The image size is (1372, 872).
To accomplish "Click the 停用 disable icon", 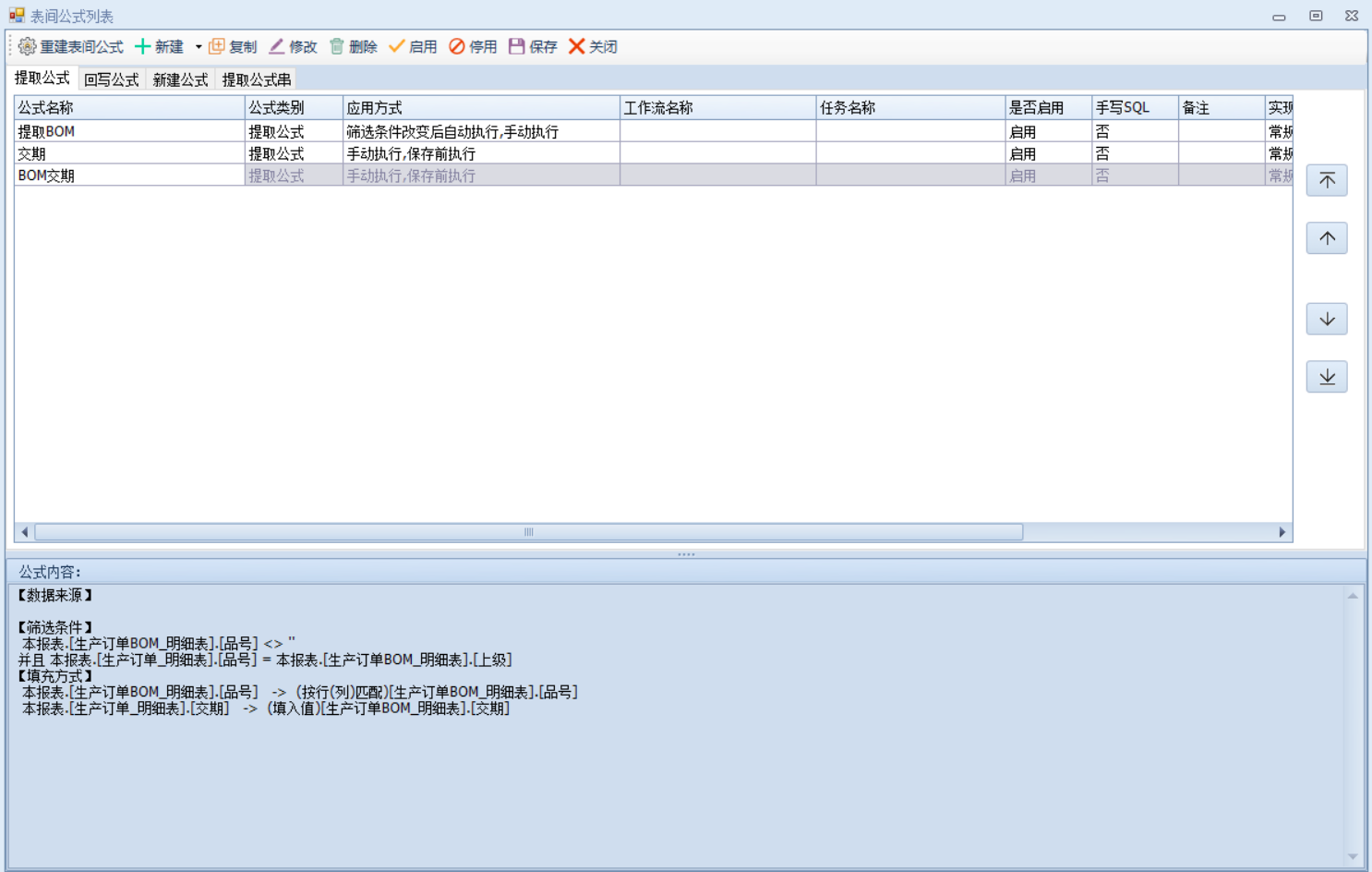I will point(457,46).
